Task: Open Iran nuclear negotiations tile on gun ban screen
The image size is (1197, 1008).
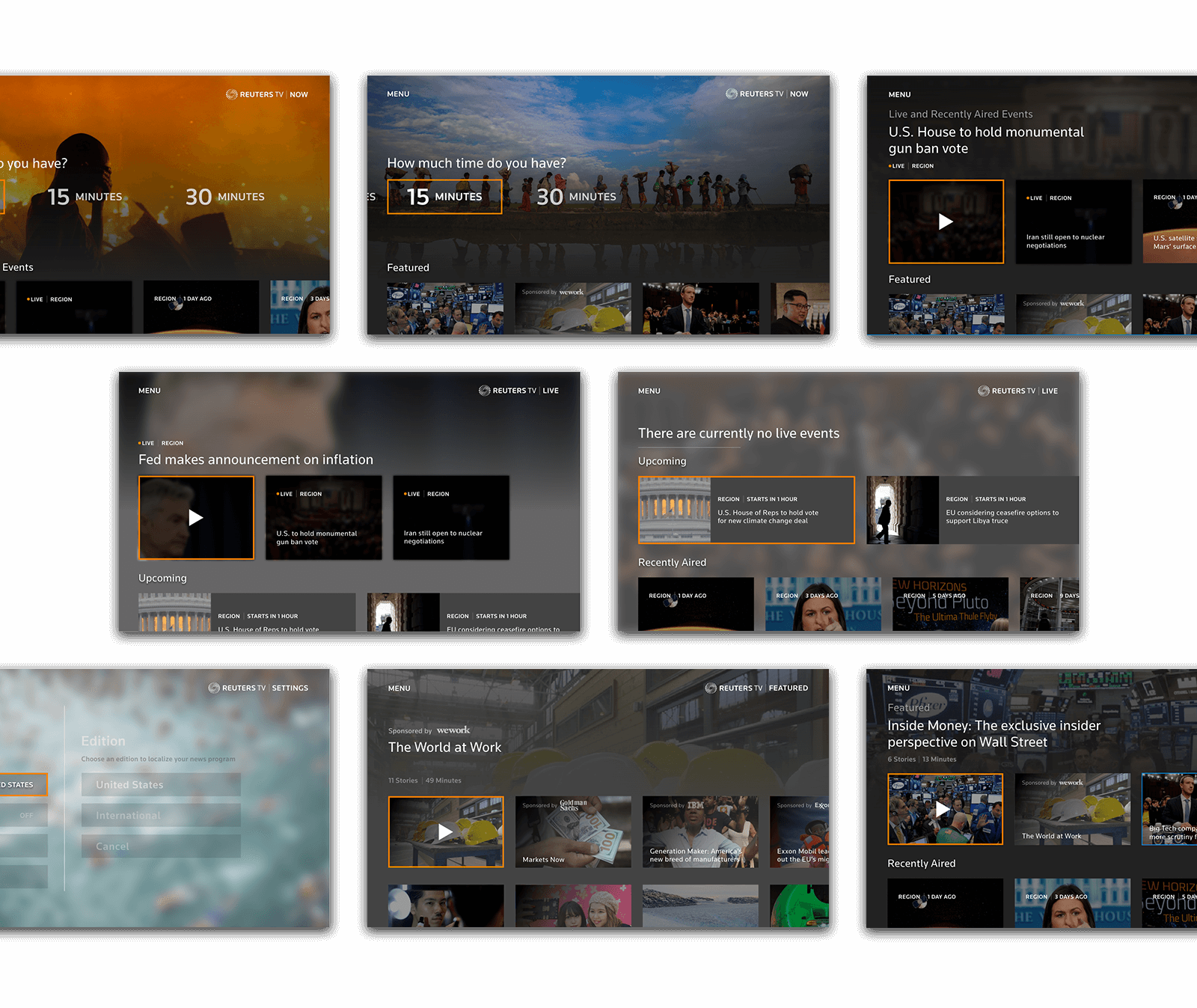Action: pyautogui.click(x=1074, y=222)
